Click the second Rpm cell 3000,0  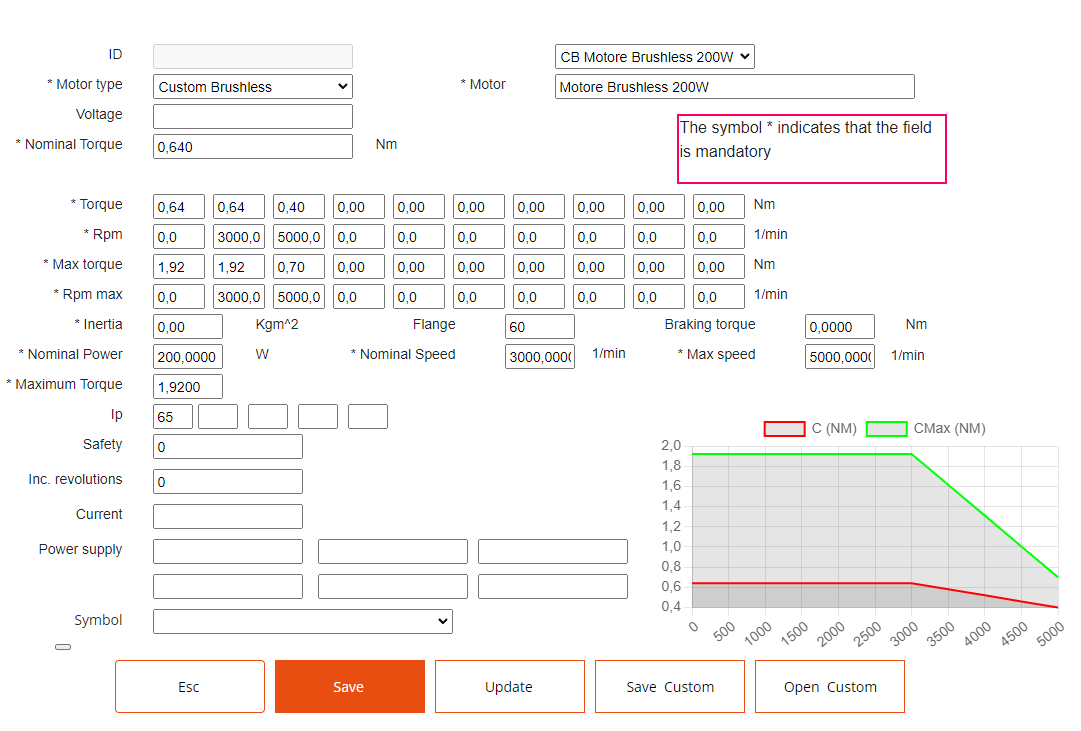pyautogui.click(x=239, y=237)
